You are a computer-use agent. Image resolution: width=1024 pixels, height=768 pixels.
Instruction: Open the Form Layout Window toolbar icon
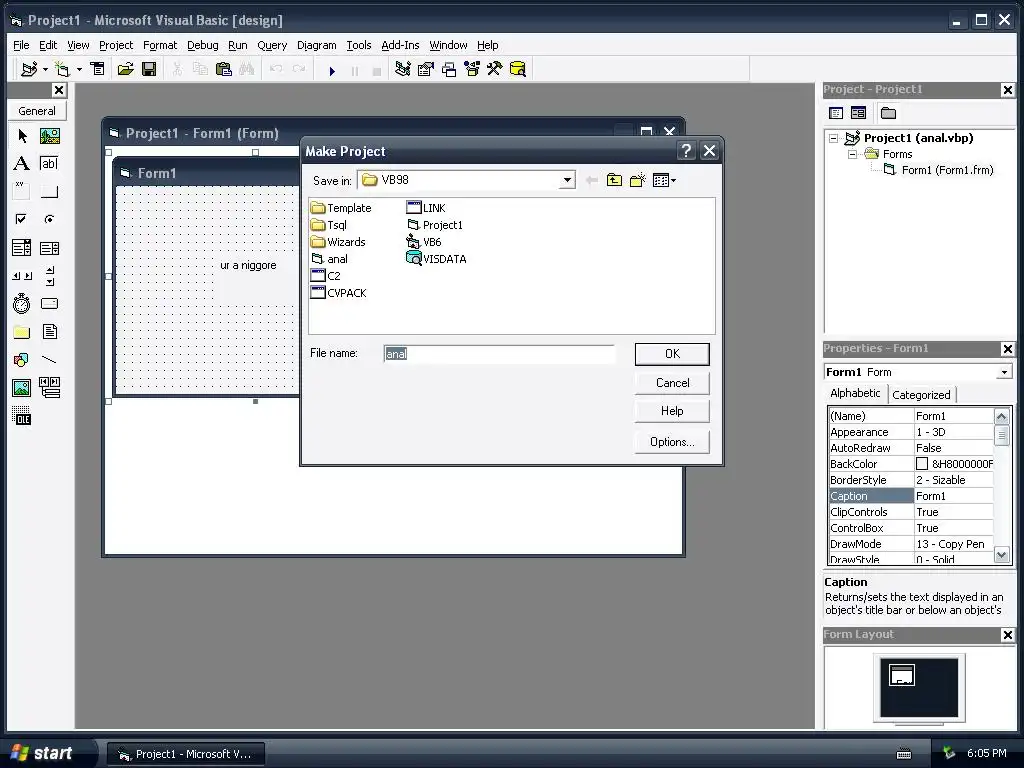click(449, 69)
